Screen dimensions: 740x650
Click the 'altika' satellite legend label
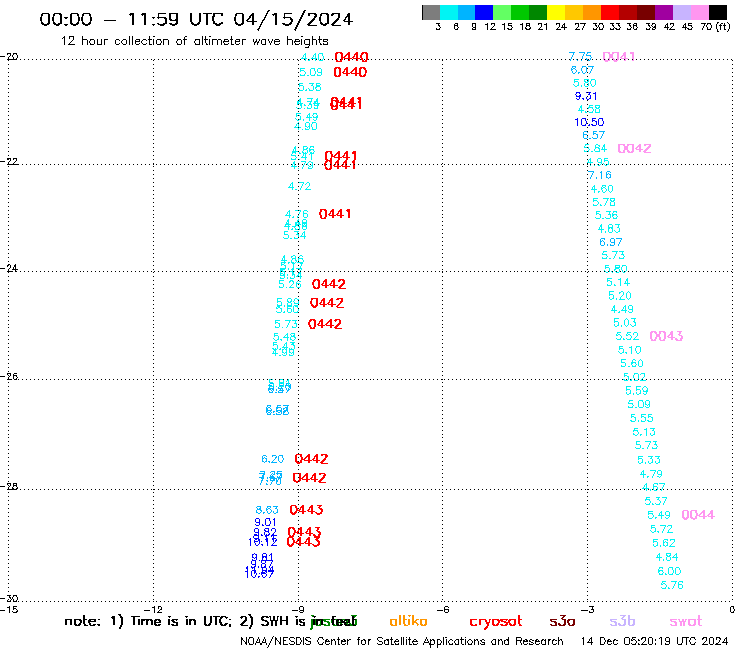click(x=408, y=621)
